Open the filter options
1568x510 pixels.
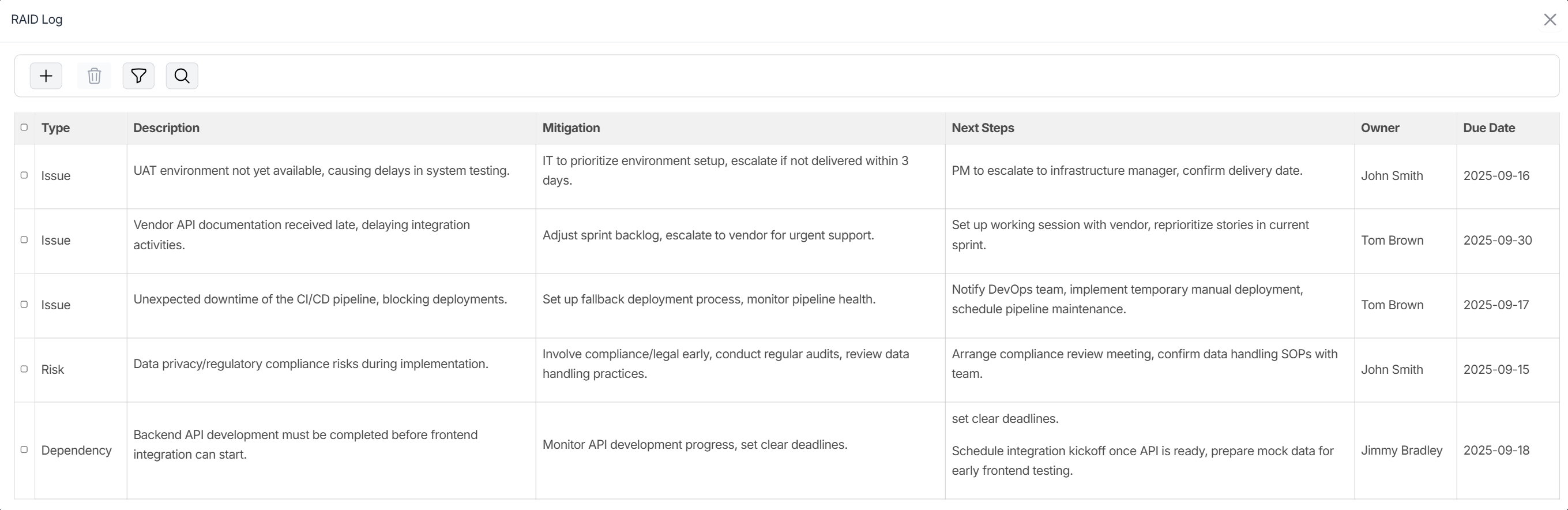(138, 76)
